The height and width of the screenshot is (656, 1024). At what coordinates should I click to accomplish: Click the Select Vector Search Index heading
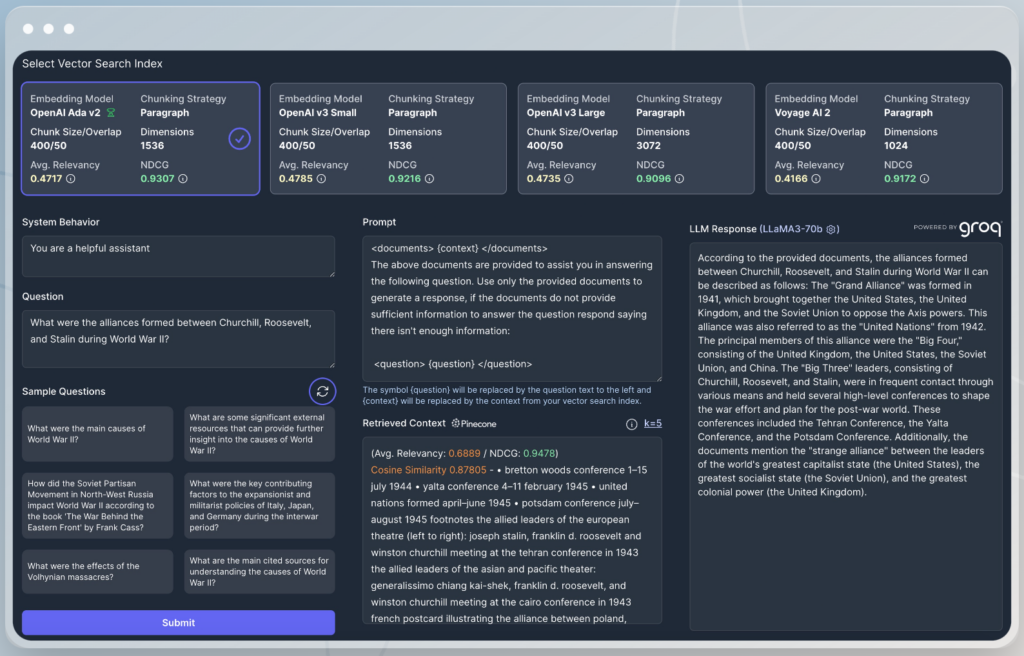(92, 63)
